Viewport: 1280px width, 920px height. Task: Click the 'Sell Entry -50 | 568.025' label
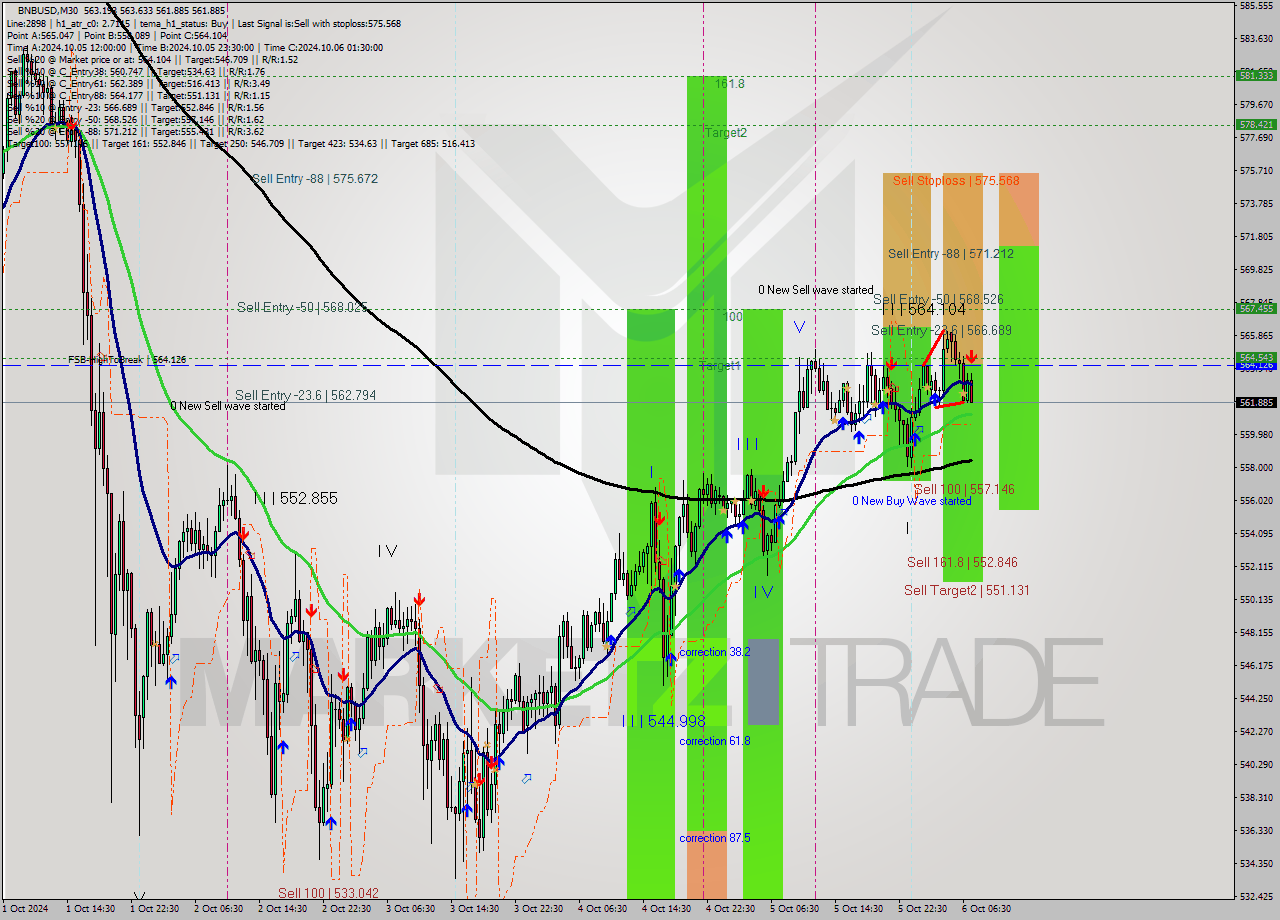[301, 307]
